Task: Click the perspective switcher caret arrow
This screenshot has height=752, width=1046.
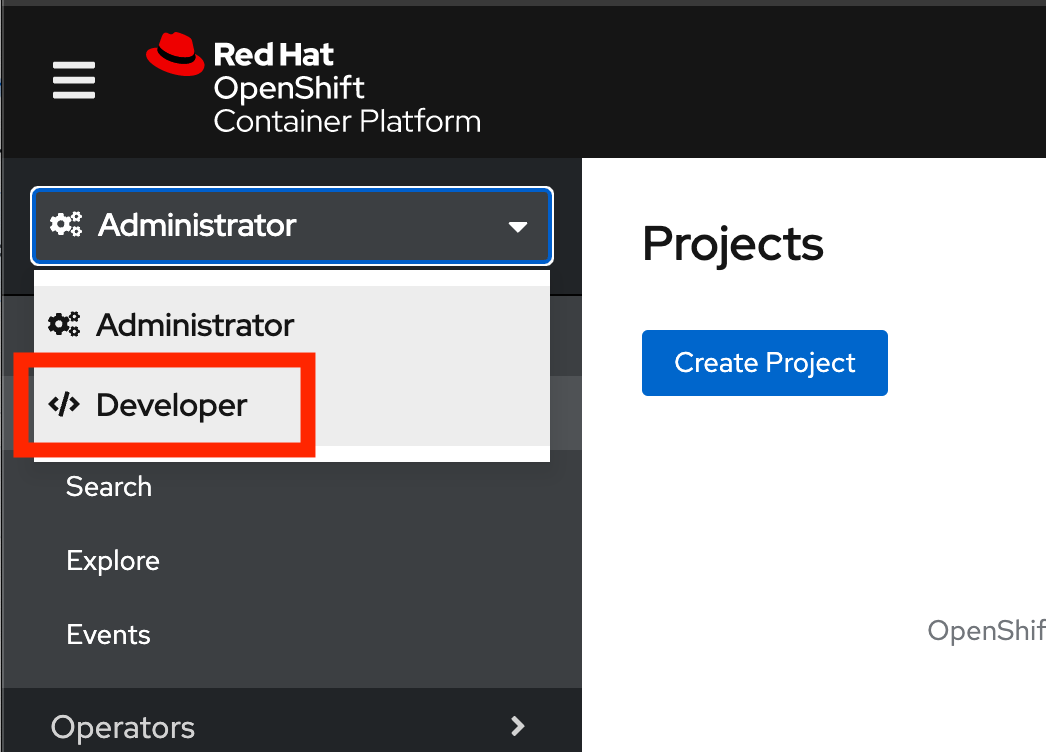Action: click(x=518, y=227)
